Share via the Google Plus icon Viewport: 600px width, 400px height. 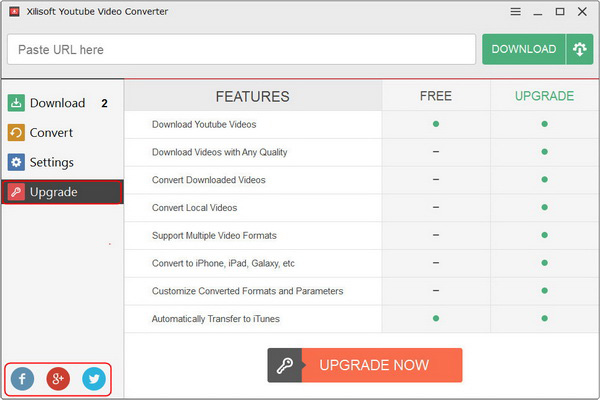(x=58, y=379)
